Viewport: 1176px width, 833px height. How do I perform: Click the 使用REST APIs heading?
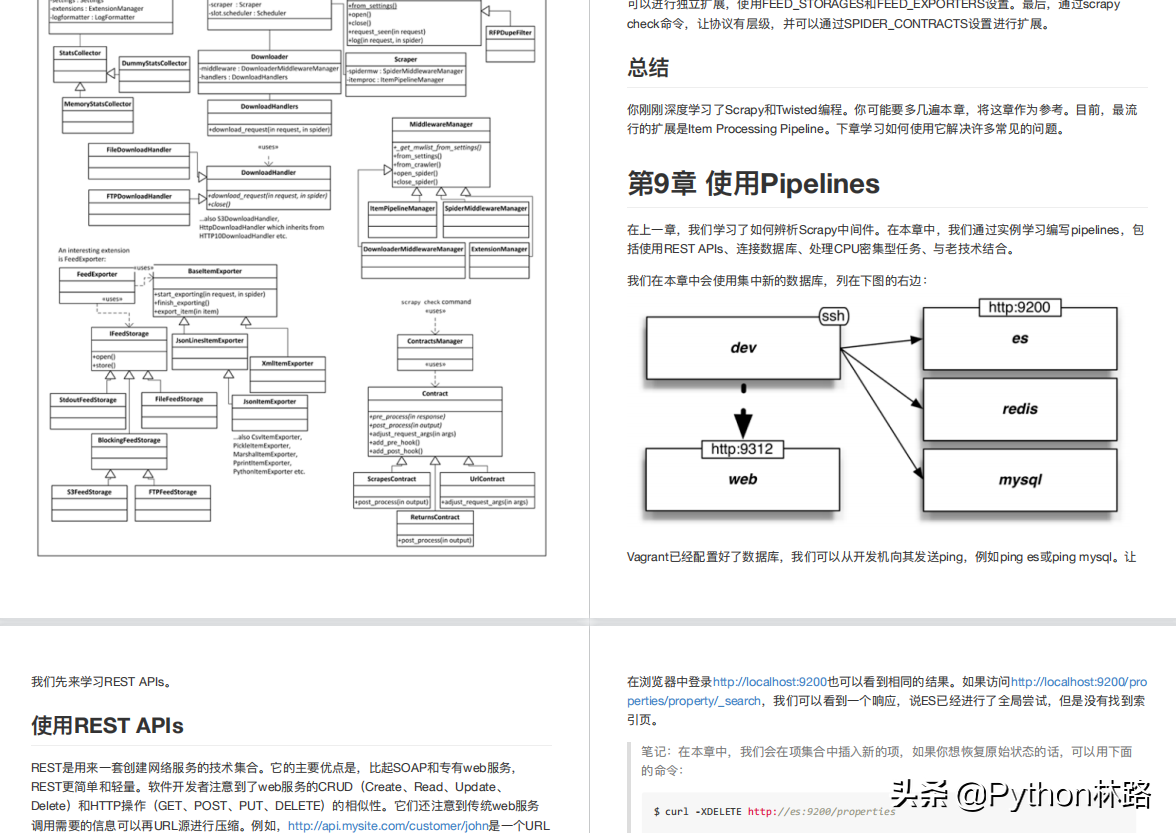click(x=107, y=726)
